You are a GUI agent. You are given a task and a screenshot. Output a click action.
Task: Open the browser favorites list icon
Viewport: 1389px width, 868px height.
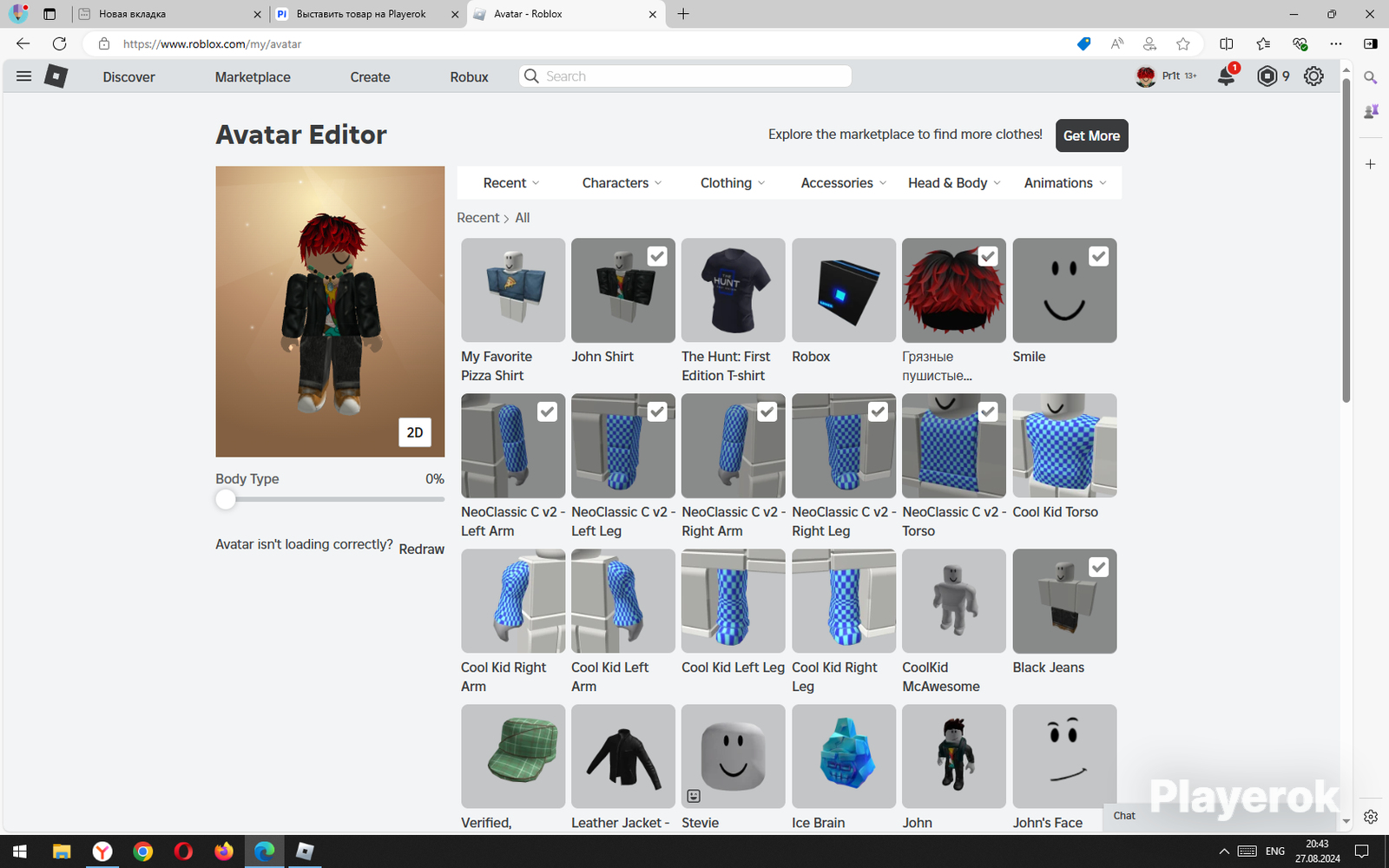coord(1263,43)
